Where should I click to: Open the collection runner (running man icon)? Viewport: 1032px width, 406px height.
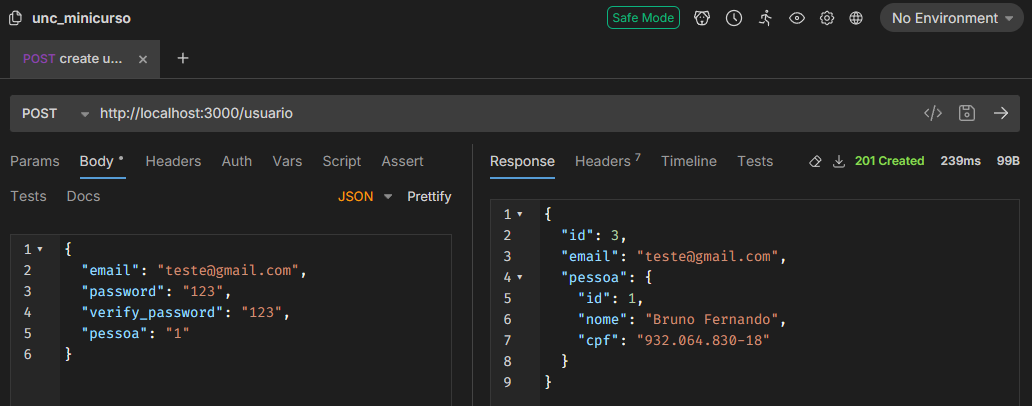click(765, 18)
